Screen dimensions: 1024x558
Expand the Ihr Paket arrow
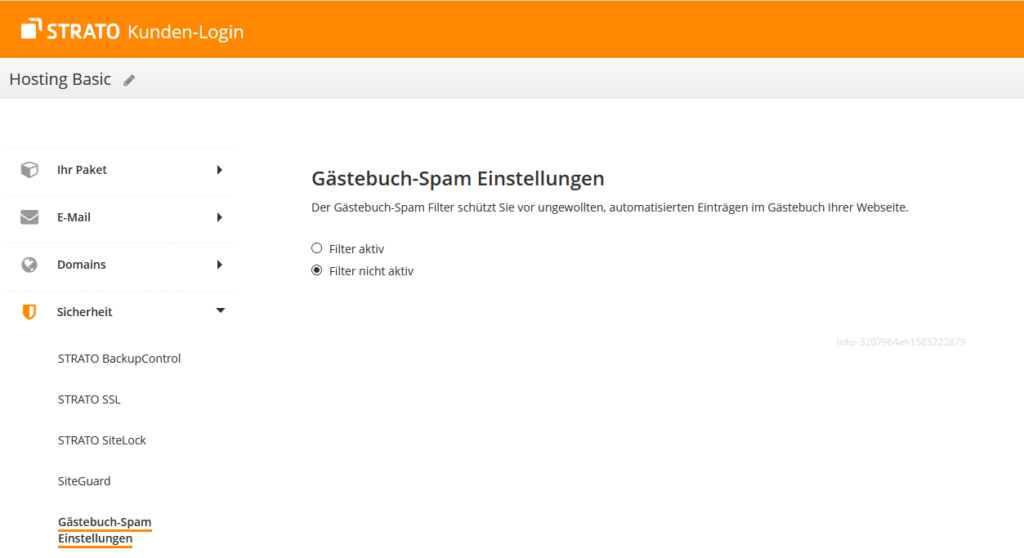219,170
